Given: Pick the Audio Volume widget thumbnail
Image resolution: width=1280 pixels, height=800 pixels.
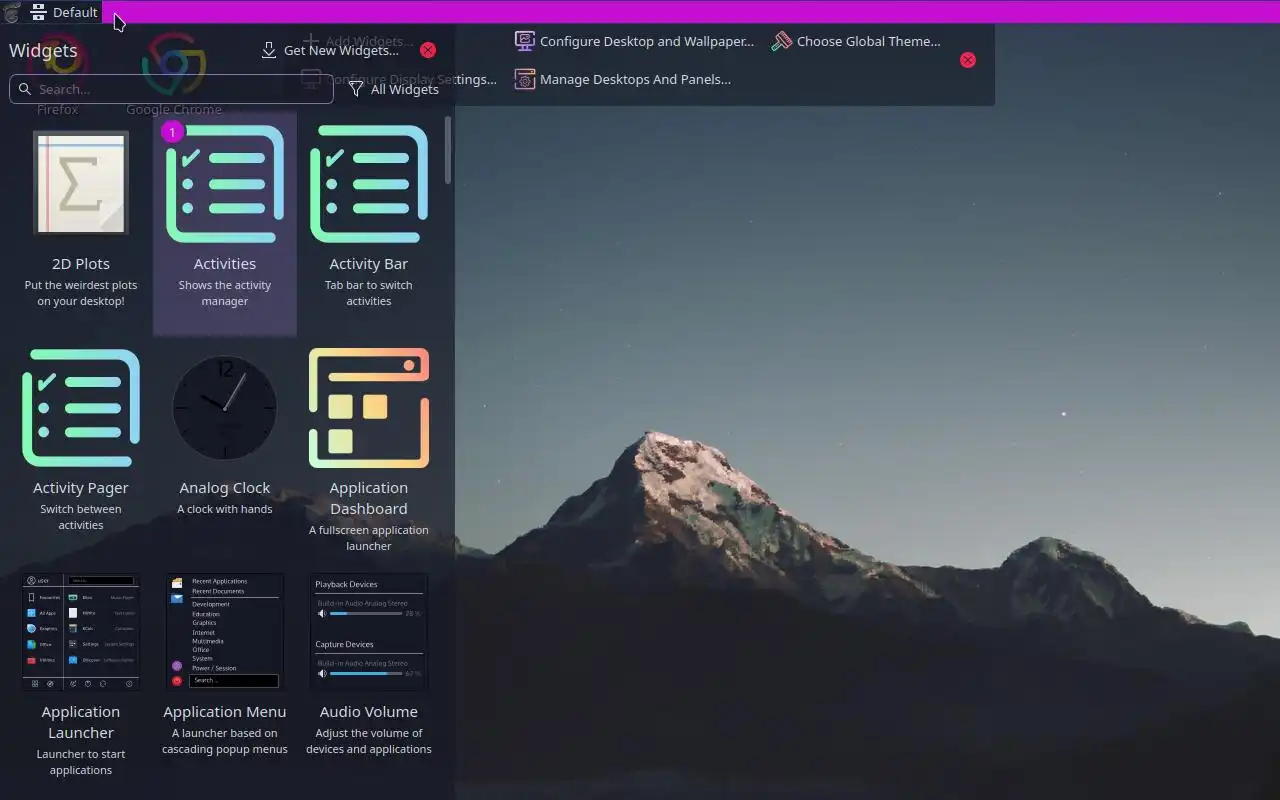Looking at the screenshot, I should tap(369, 632).
